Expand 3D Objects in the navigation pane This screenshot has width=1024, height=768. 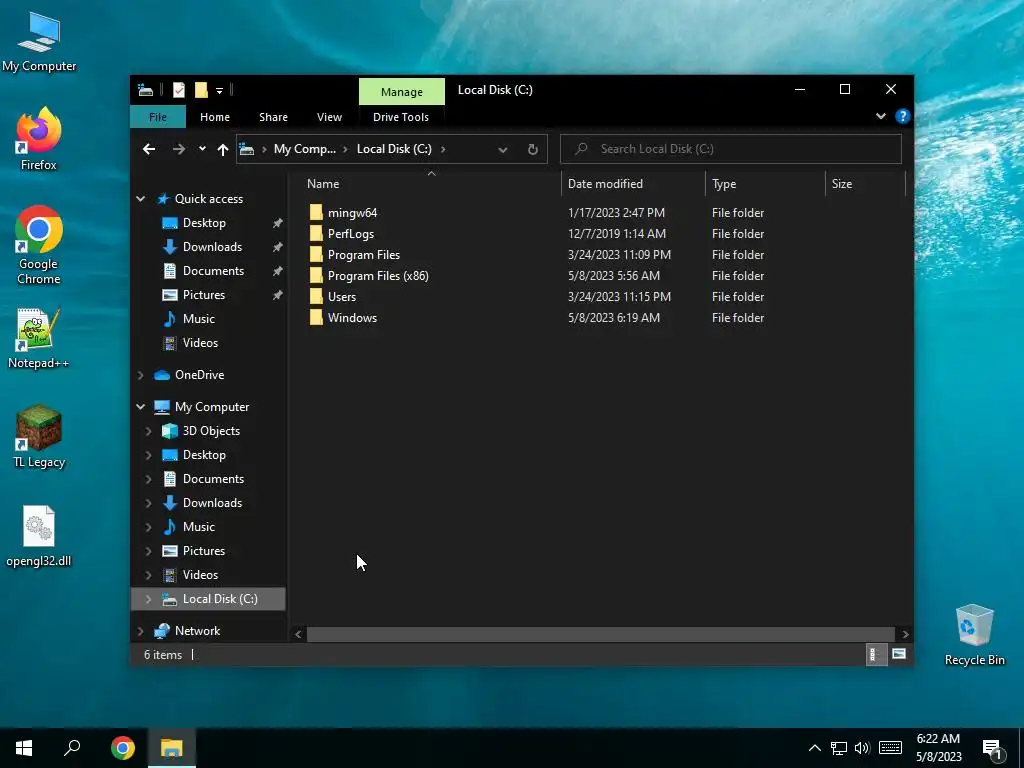pos(148,431)
